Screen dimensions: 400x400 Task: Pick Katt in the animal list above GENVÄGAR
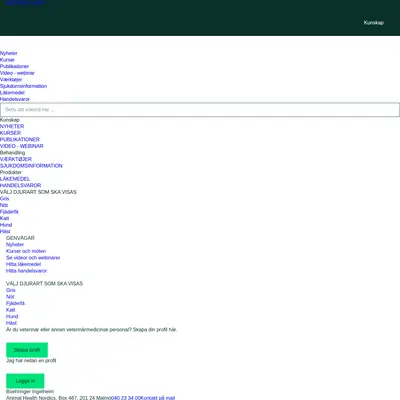[x=5, y=218]
